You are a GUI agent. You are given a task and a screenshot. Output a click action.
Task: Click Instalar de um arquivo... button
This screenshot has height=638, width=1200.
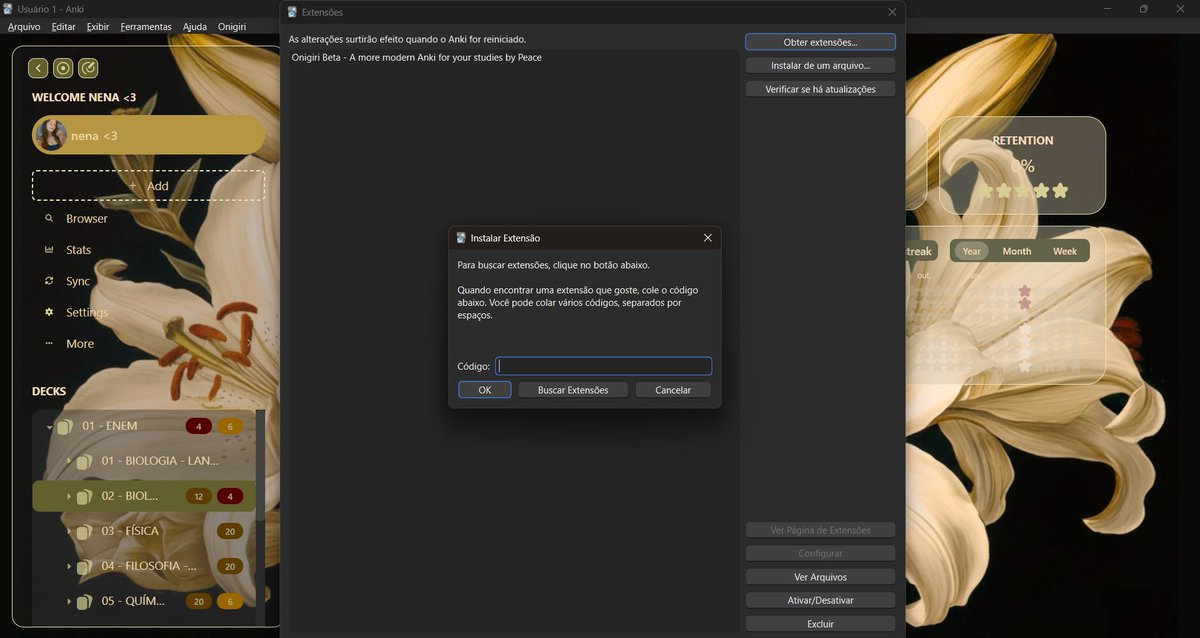pos(820,65)
